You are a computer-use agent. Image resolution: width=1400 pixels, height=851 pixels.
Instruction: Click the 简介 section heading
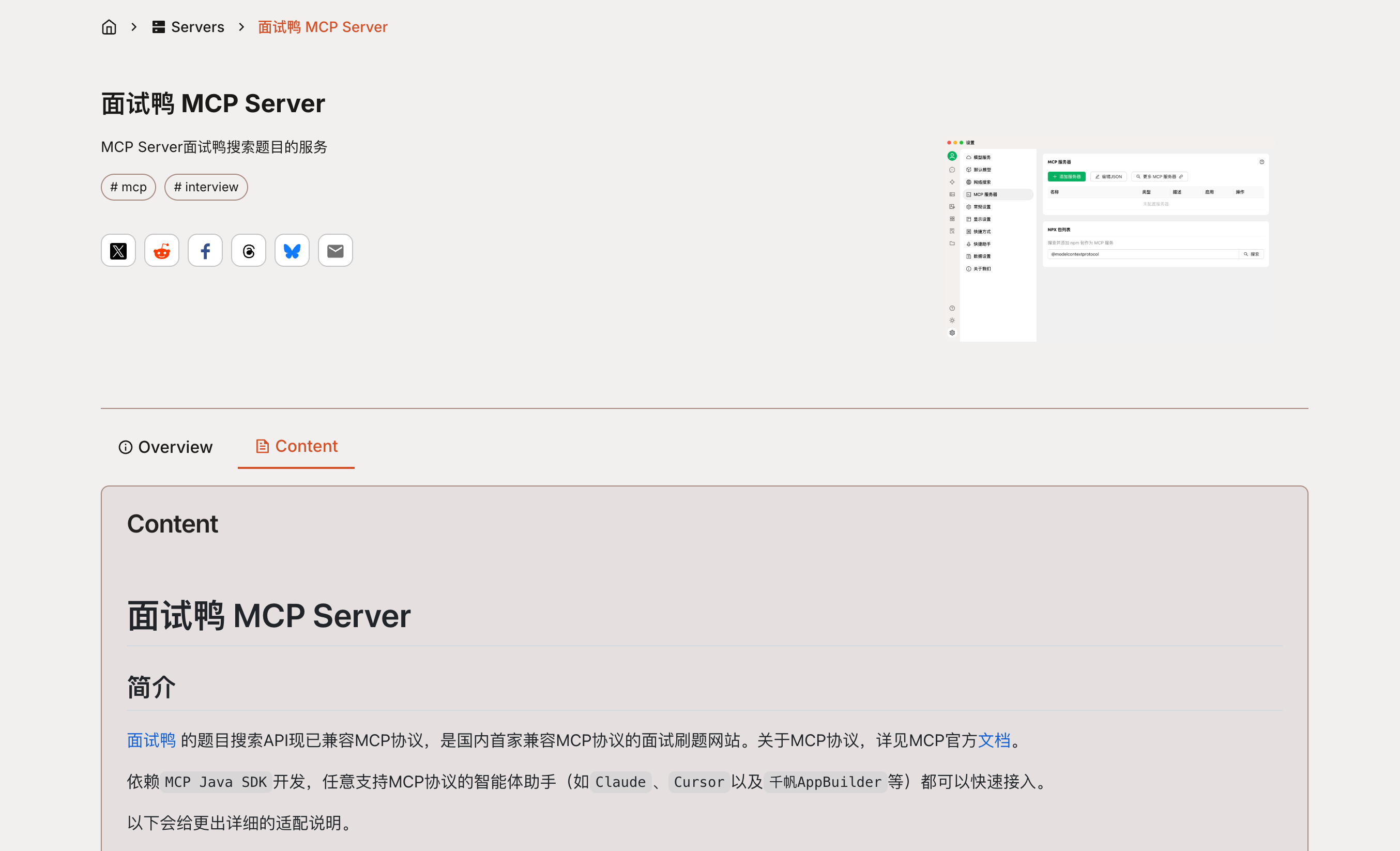click(151, 687)
